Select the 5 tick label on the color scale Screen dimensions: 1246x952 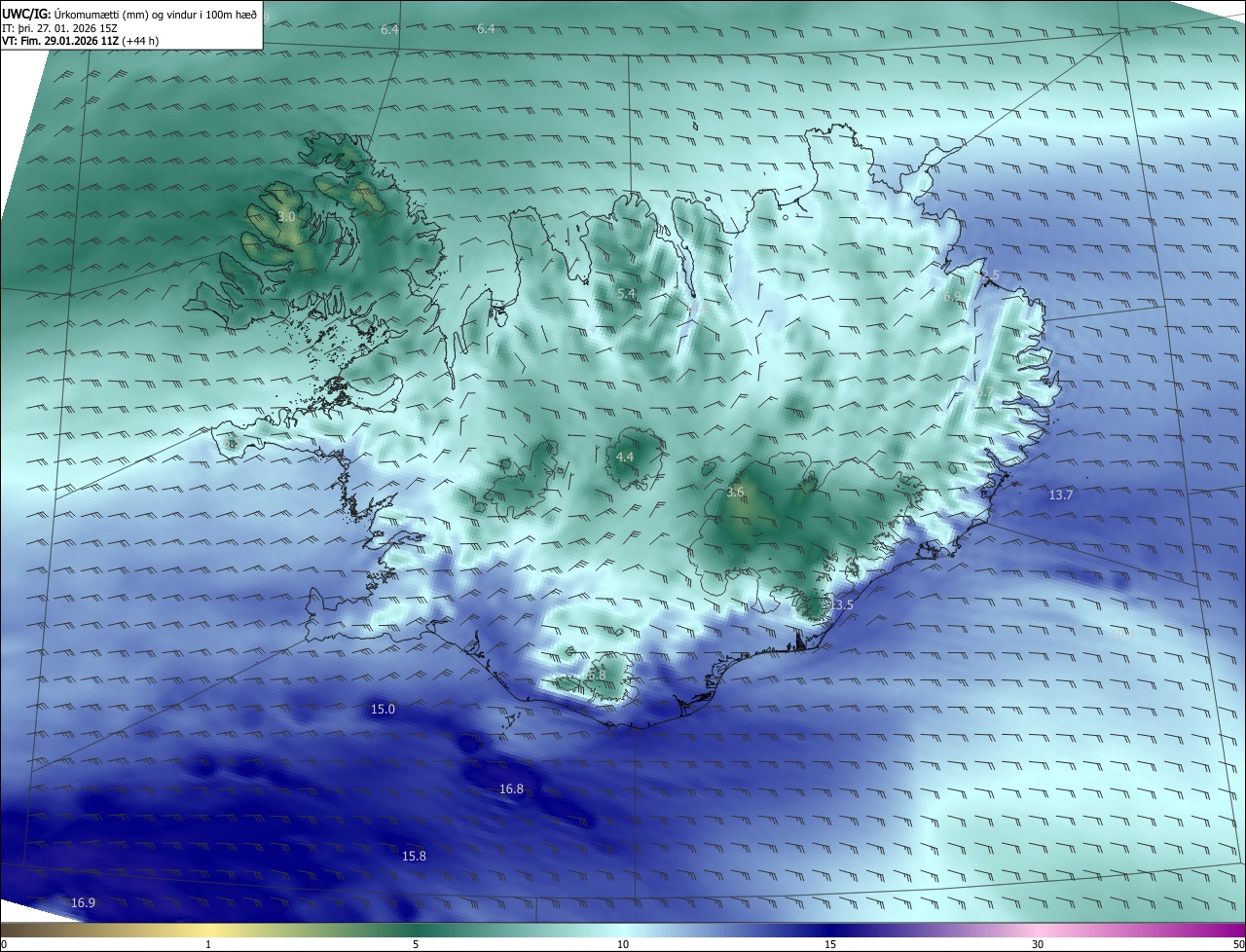(x=416, y=944)
